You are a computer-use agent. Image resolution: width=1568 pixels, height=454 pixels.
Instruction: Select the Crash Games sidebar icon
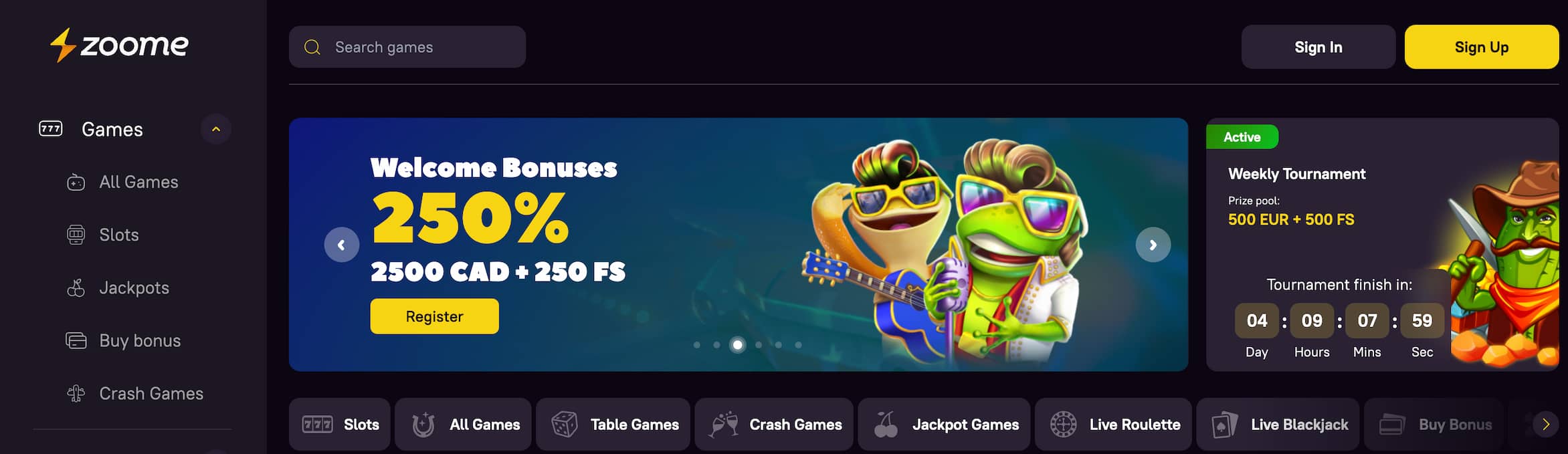[x=76, y=393]
